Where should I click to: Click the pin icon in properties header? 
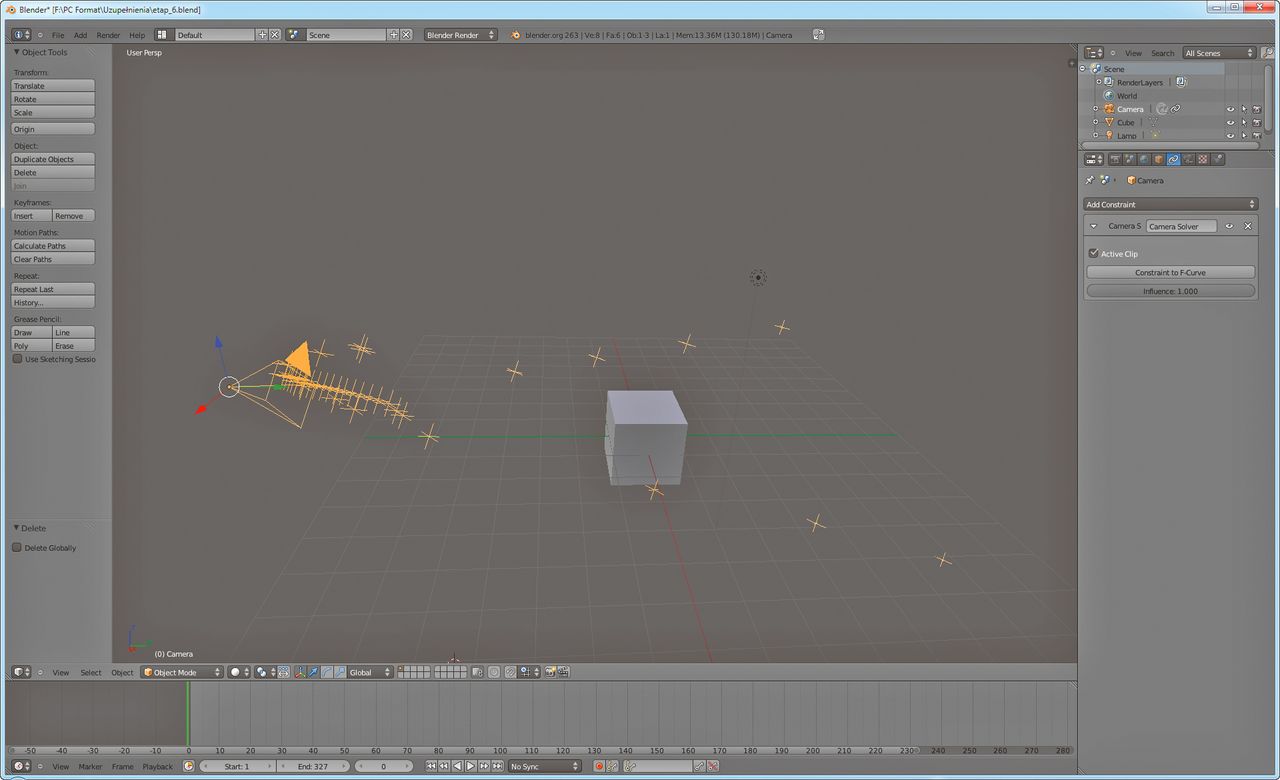1090,180
